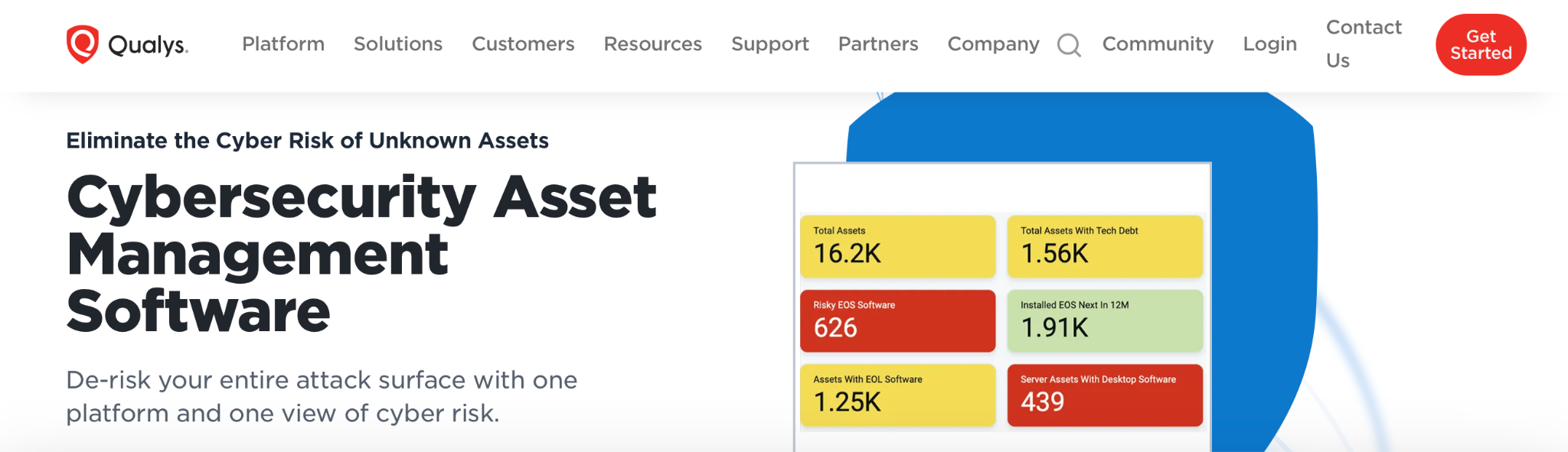The width and height of the screenshot is (1568, 452).
Task: Select the Total Assets 16.2K tile
Action: [x=897, y=246]
